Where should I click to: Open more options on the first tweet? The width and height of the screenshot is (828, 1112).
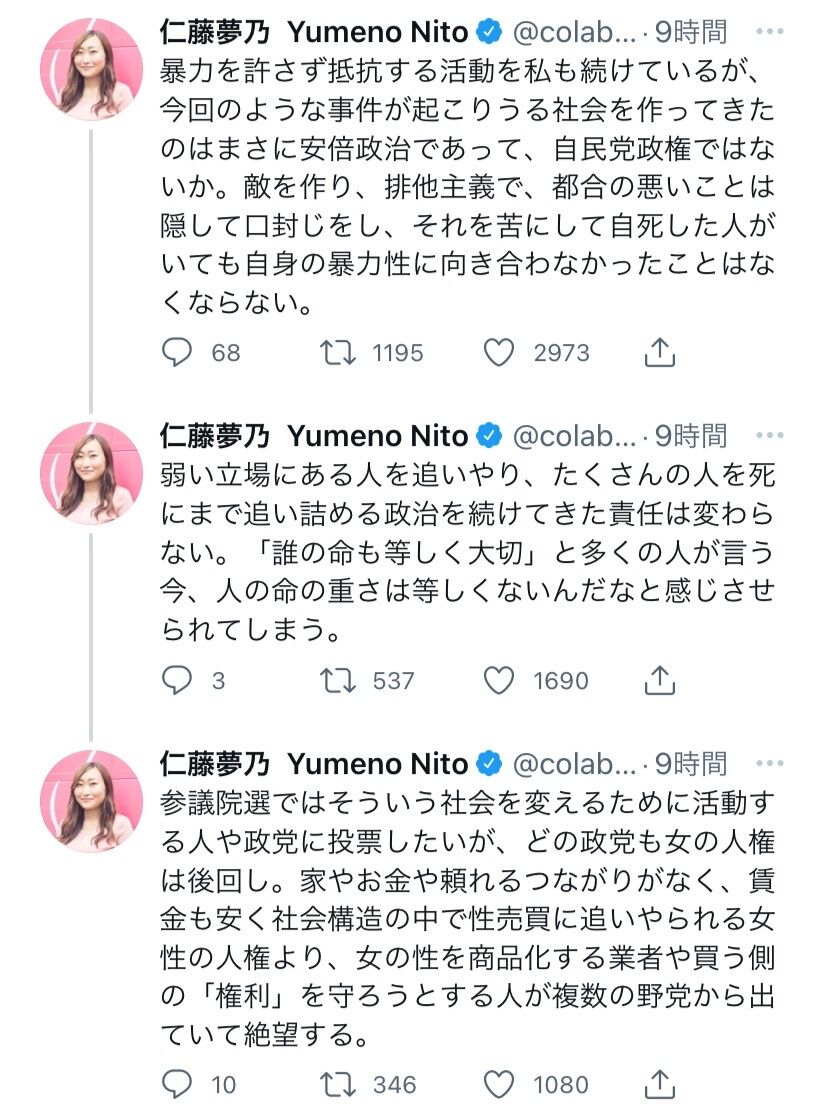point(770,32)
